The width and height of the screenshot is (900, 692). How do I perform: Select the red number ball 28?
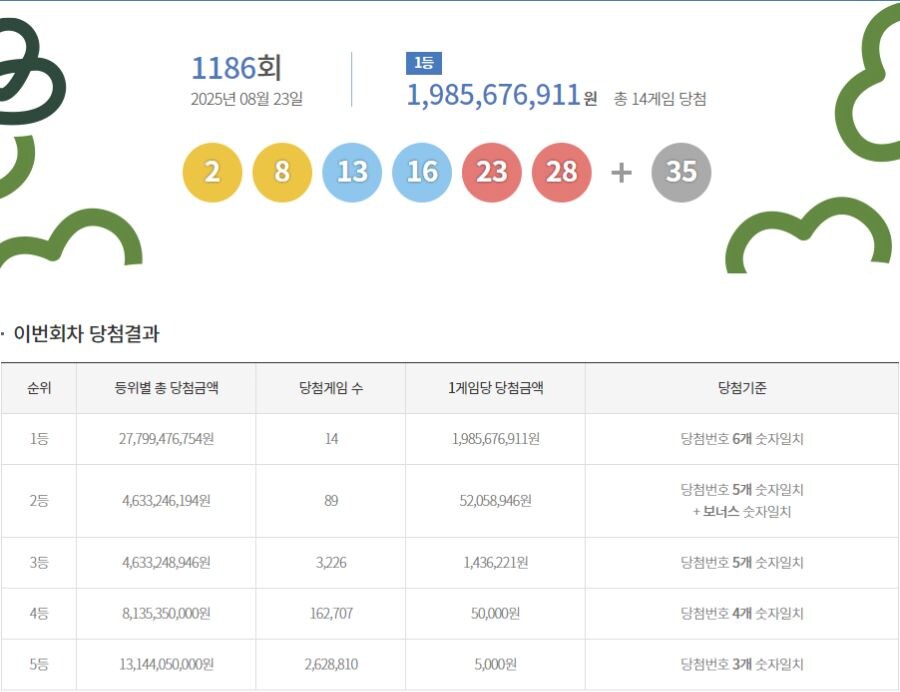pyautogui.click(x=561, y=172)
